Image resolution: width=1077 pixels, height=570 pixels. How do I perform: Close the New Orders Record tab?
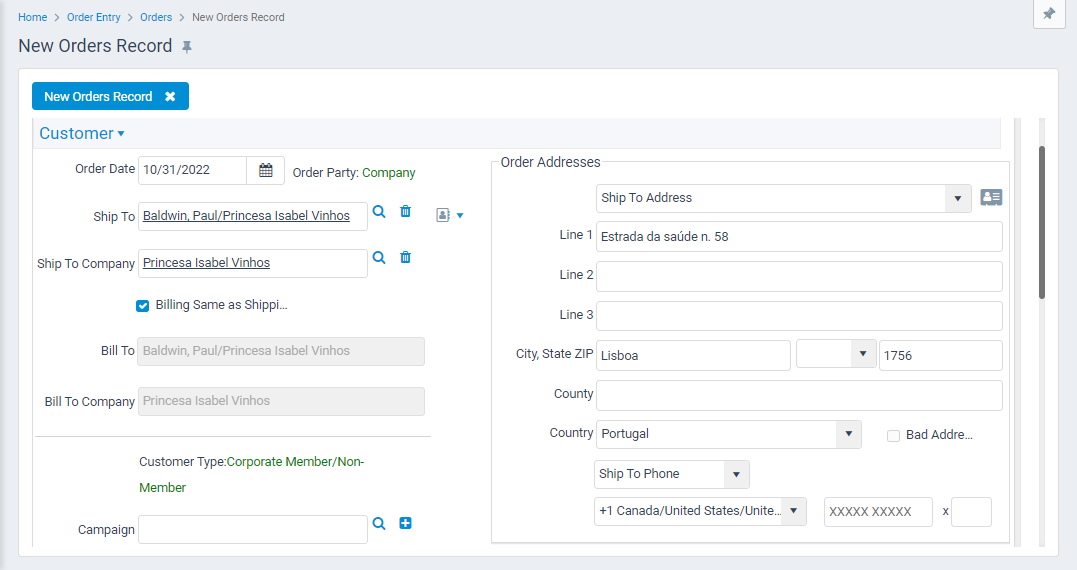170,97
